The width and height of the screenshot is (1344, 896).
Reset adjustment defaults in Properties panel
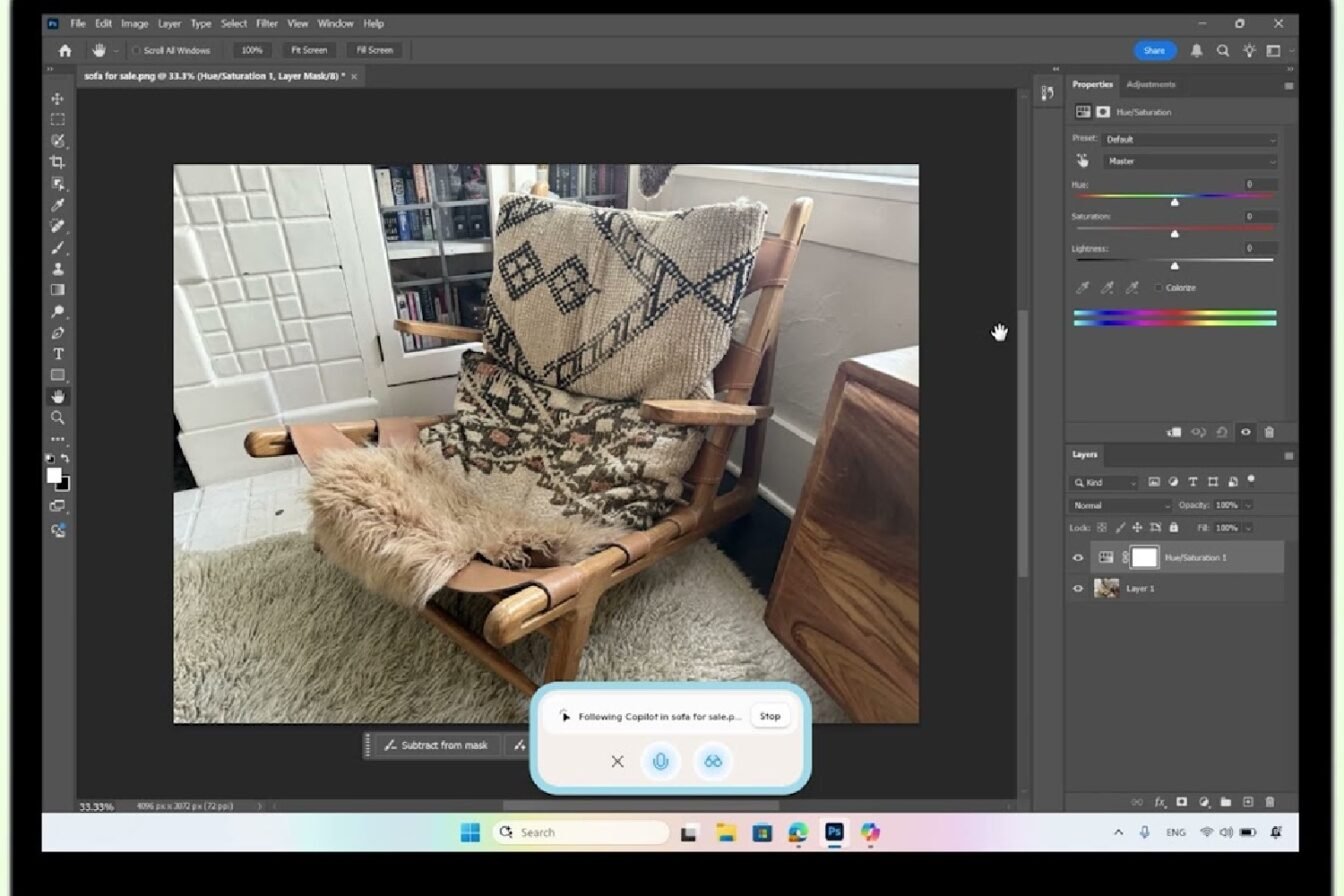coord(1221,432)
